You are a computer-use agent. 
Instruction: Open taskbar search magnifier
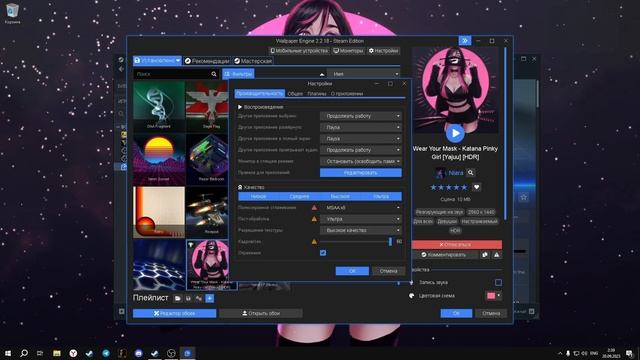24,353
